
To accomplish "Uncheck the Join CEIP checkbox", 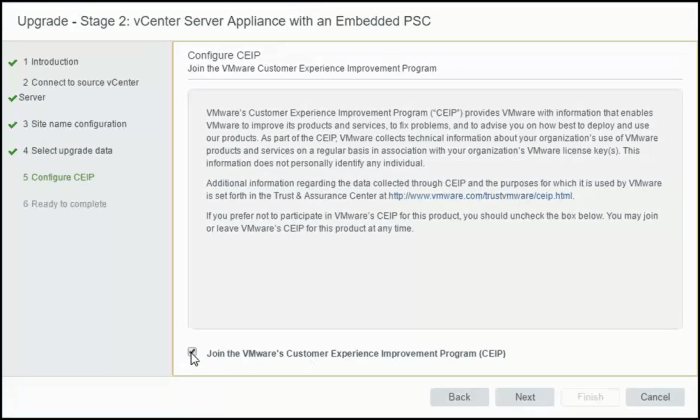I will [192, 353].
